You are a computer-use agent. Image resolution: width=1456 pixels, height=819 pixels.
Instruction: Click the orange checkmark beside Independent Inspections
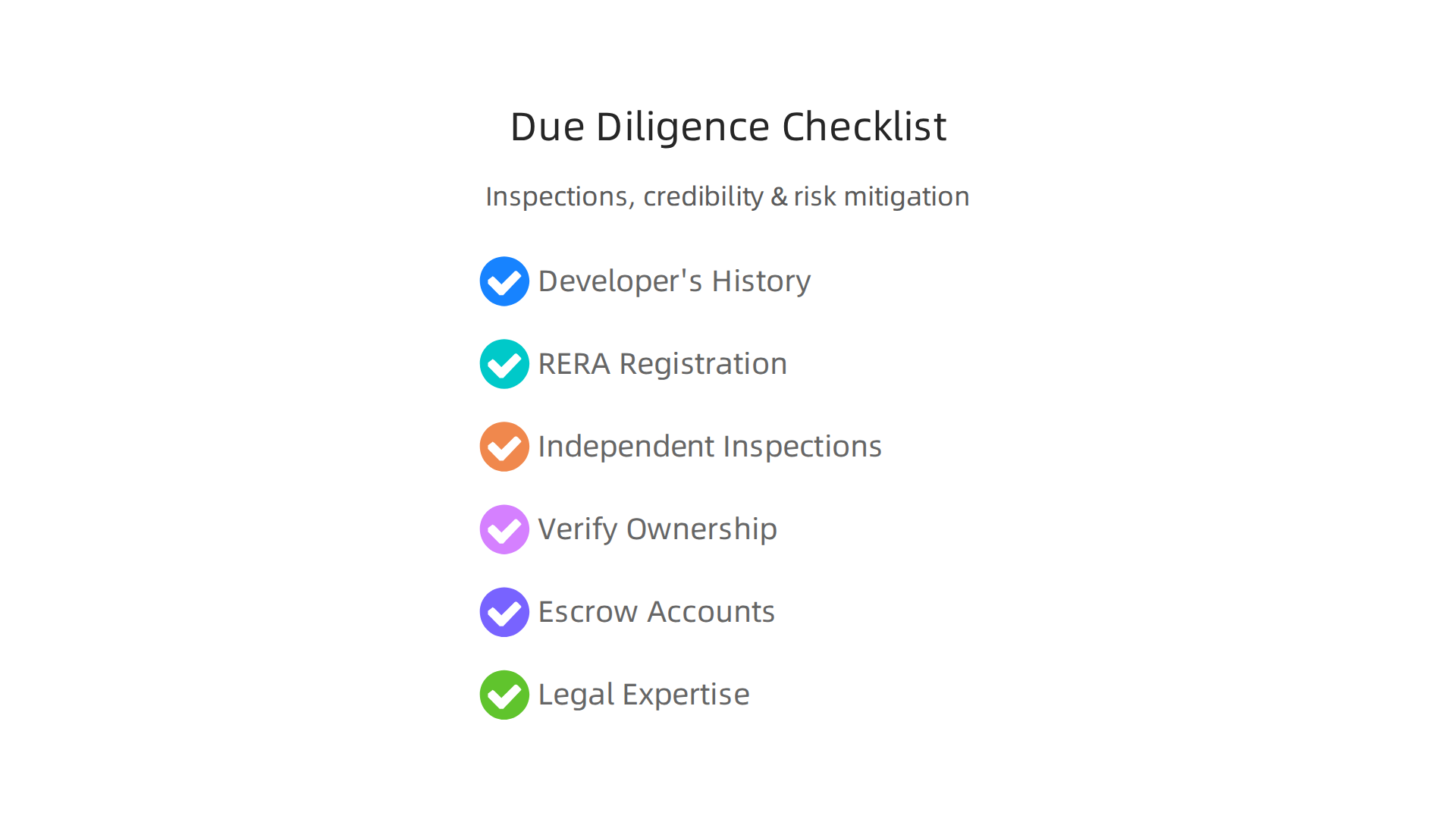[x=504, y=447]
